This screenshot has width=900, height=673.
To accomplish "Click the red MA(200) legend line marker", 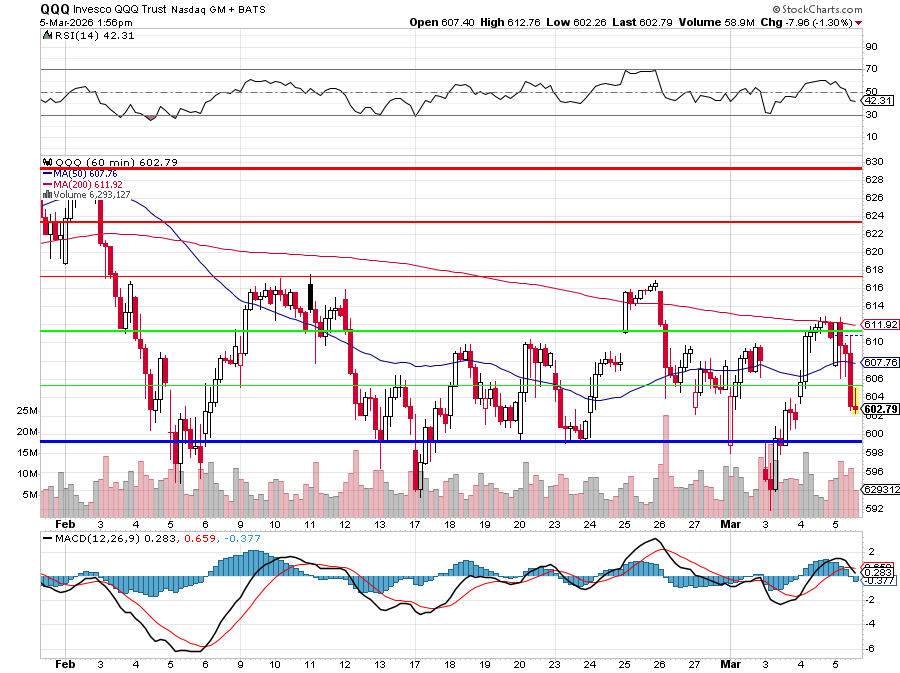I will tap(47, 184).
